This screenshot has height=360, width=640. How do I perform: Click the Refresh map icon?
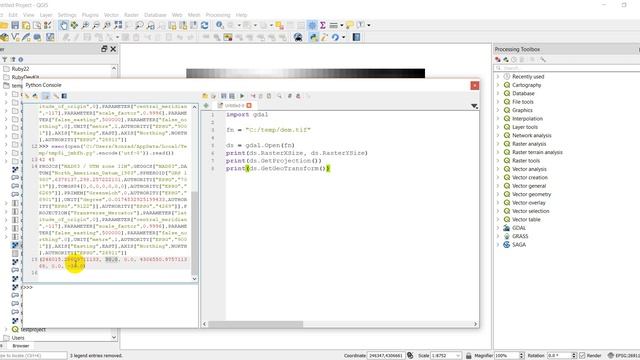coord(204,25)
